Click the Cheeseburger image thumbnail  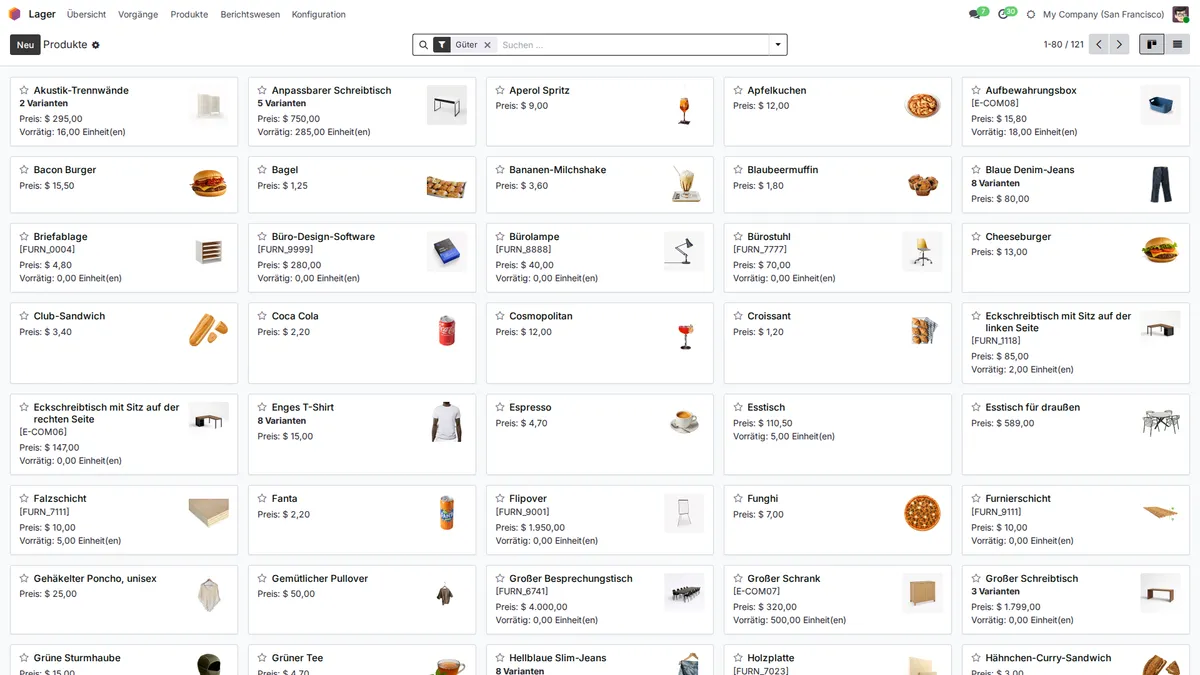coord(1160,251)
